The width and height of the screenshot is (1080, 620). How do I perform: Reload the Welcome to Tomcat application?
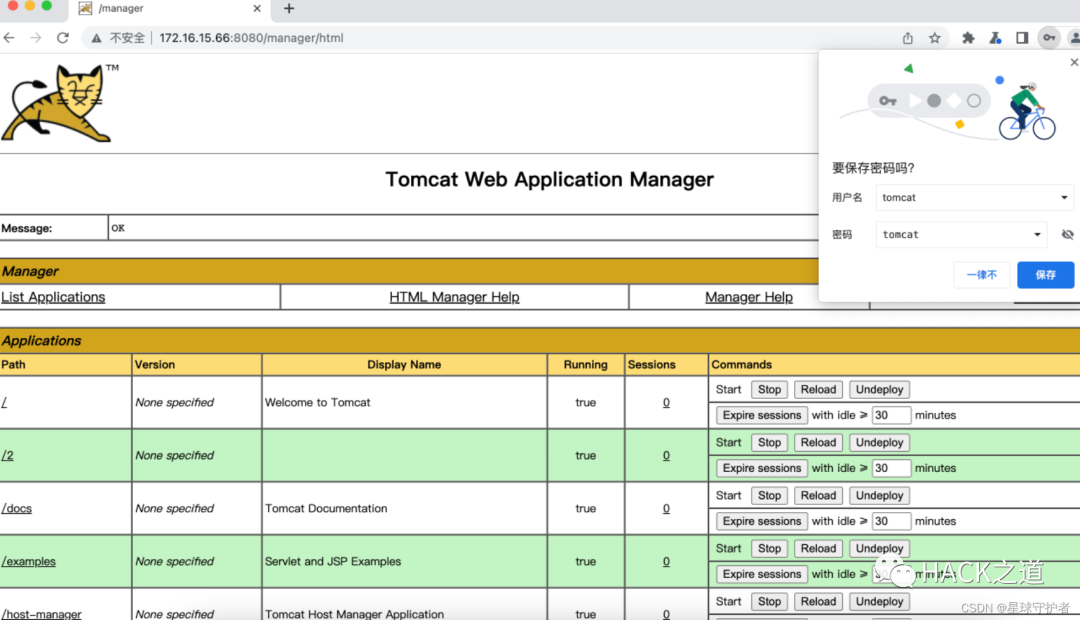[818, 389]
